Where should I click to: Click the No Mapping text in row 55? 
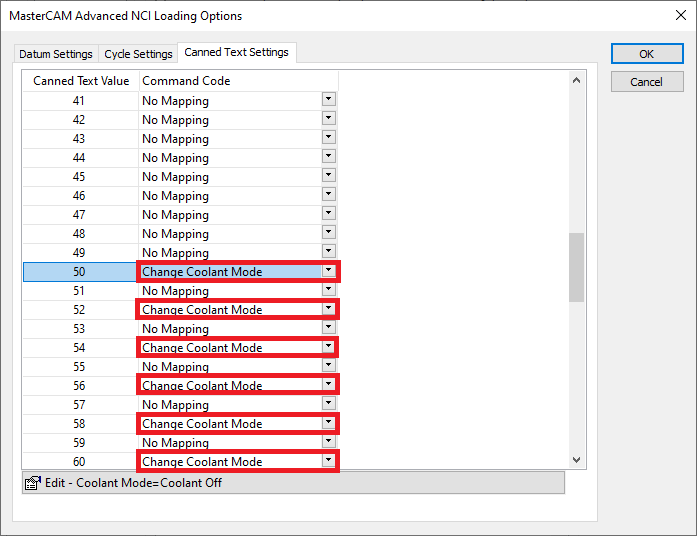point(175,367)
